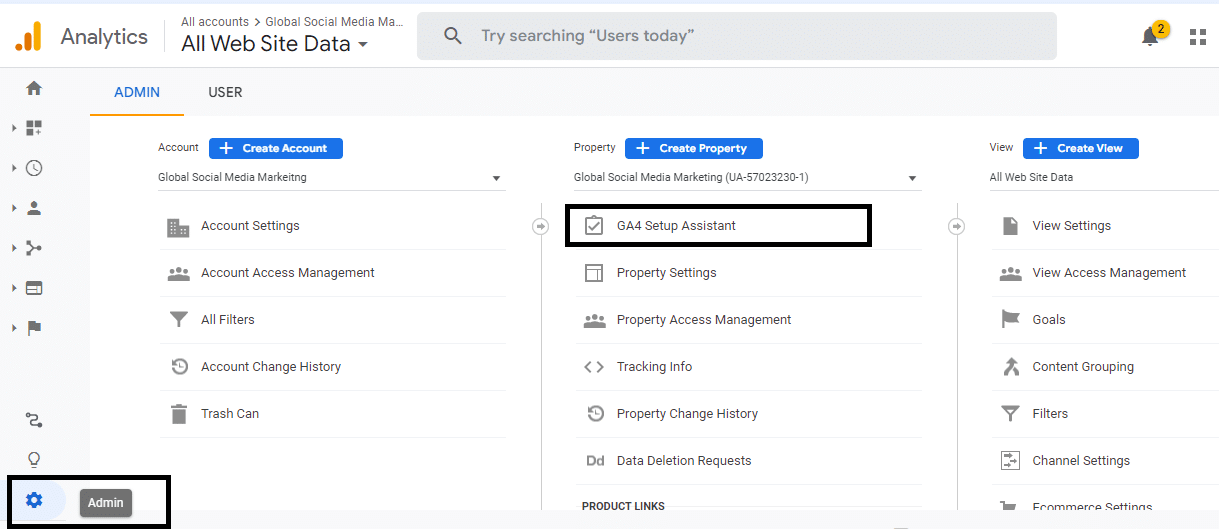Click the Create Account button

click(276, 148)
